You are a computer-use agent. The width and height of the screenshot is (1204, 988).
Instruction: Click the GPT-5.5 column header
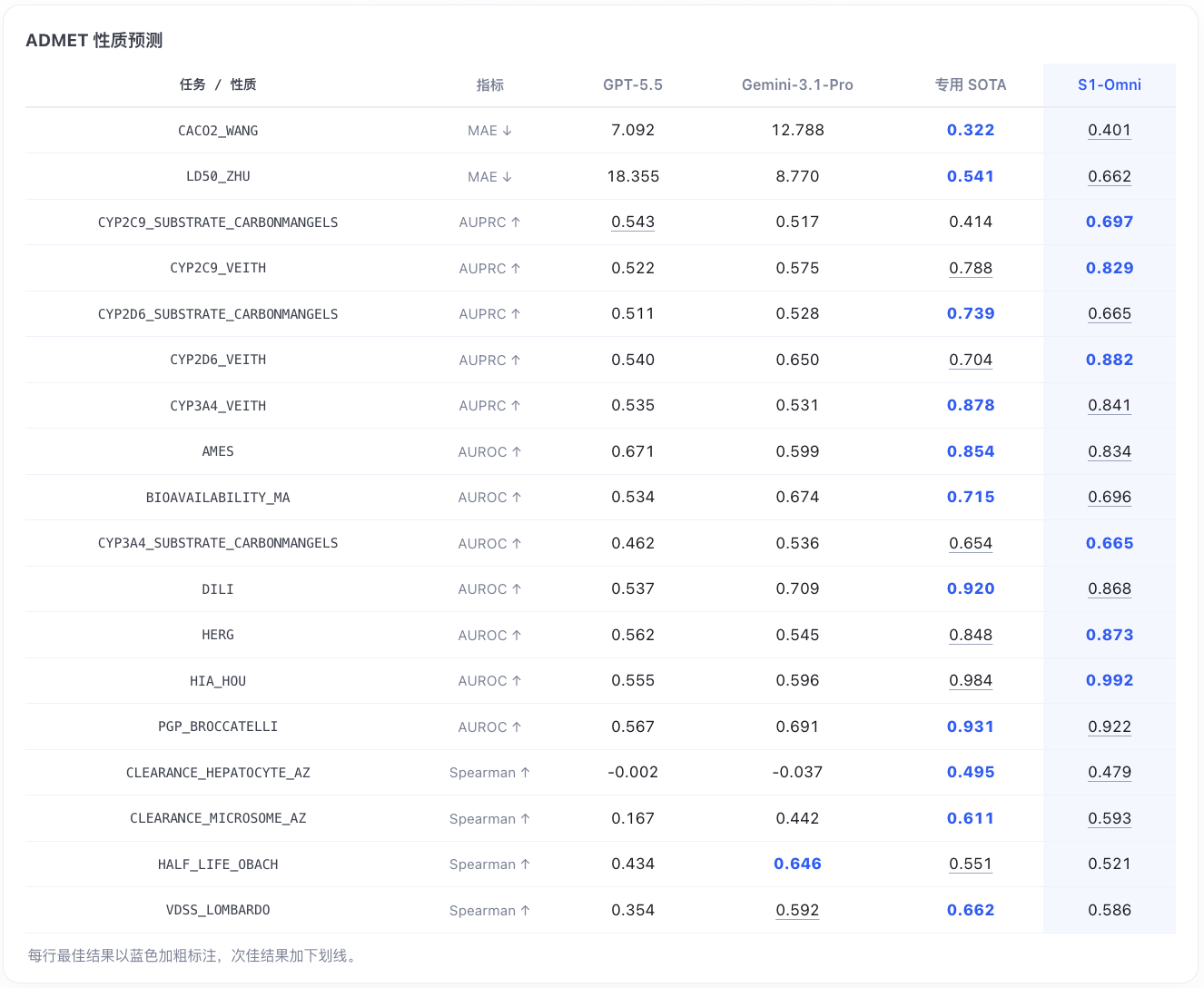pos(633,84)
